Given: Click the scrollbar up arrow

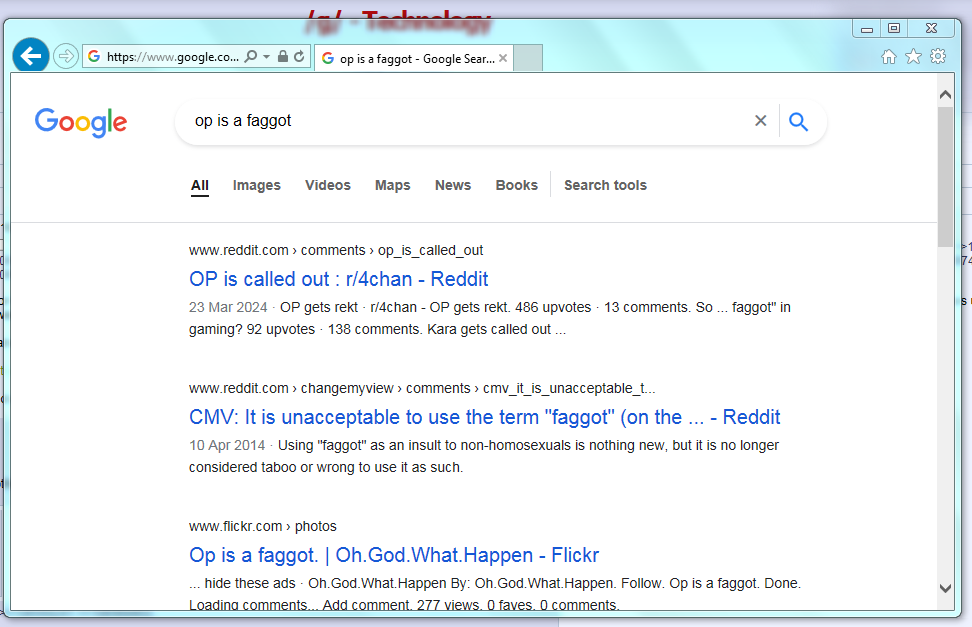Looking at the screenshot, I should tap(945, 94).
